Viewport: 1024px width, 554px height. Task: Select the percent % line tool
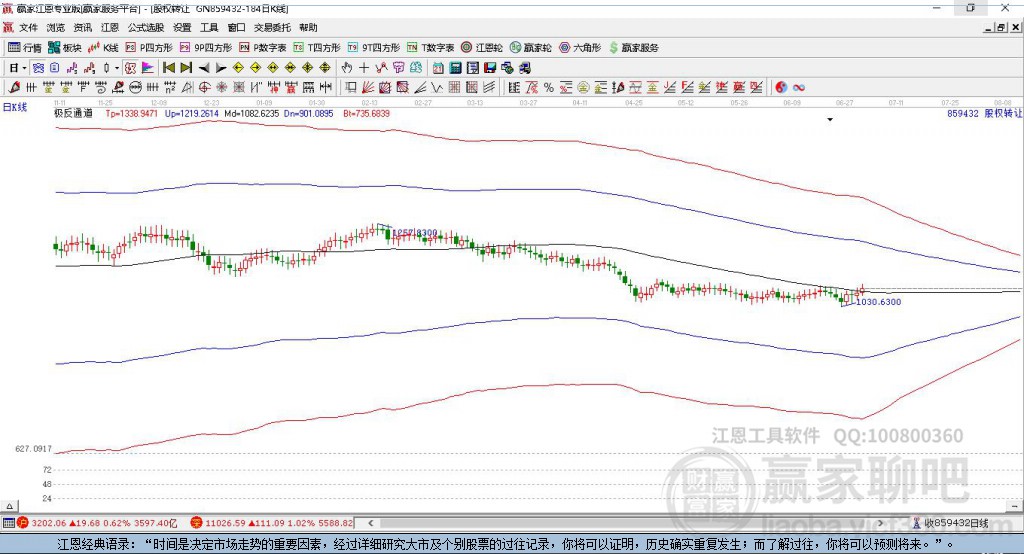(x=549, y=88)
